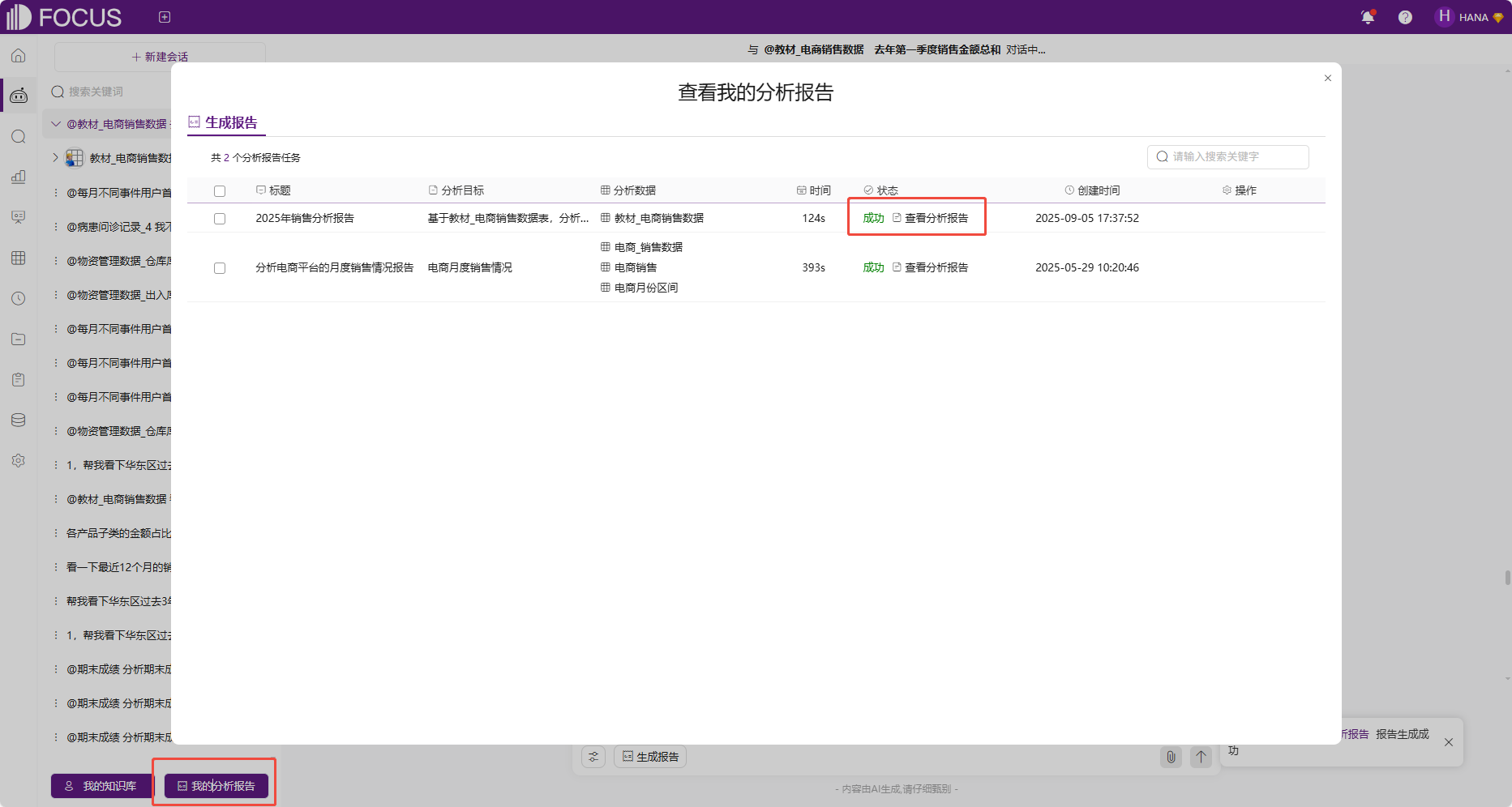This screenshot has width=1512, height=807.
Task: Open the chatbot assistant panel in sidebar
Action: coord(18,95)
